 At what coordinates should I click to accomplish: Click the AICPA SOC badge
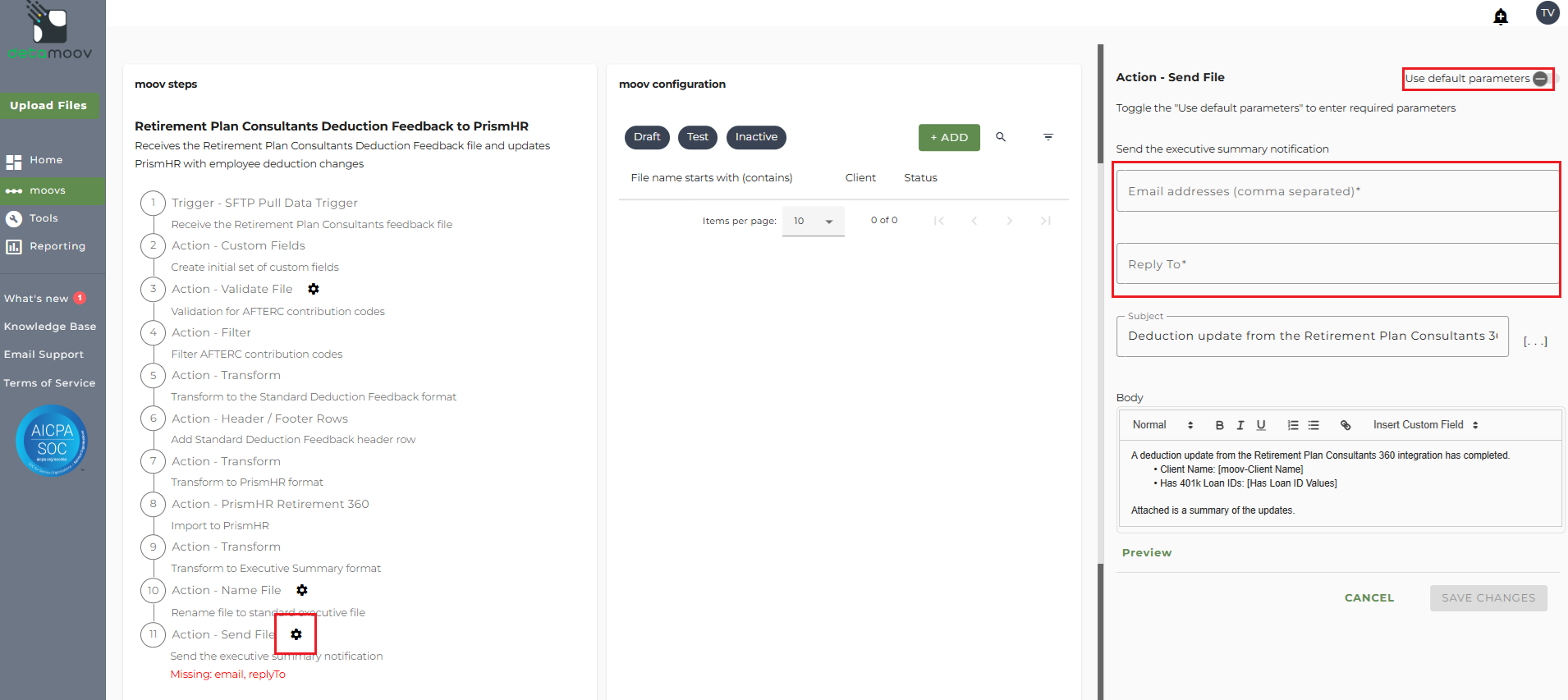tap(52, 441)
